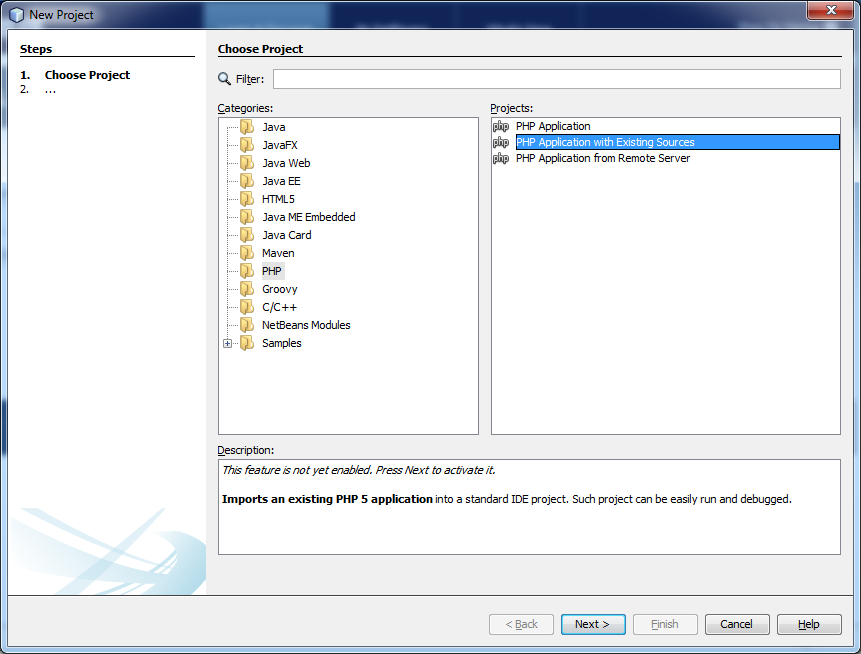
Task: Click the disabled Finish button
Action: pos(665,624)
